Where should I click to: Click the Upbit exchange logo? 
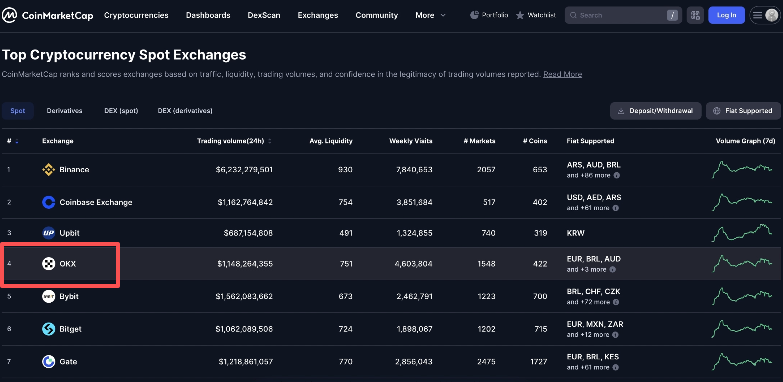coord(48,233)
